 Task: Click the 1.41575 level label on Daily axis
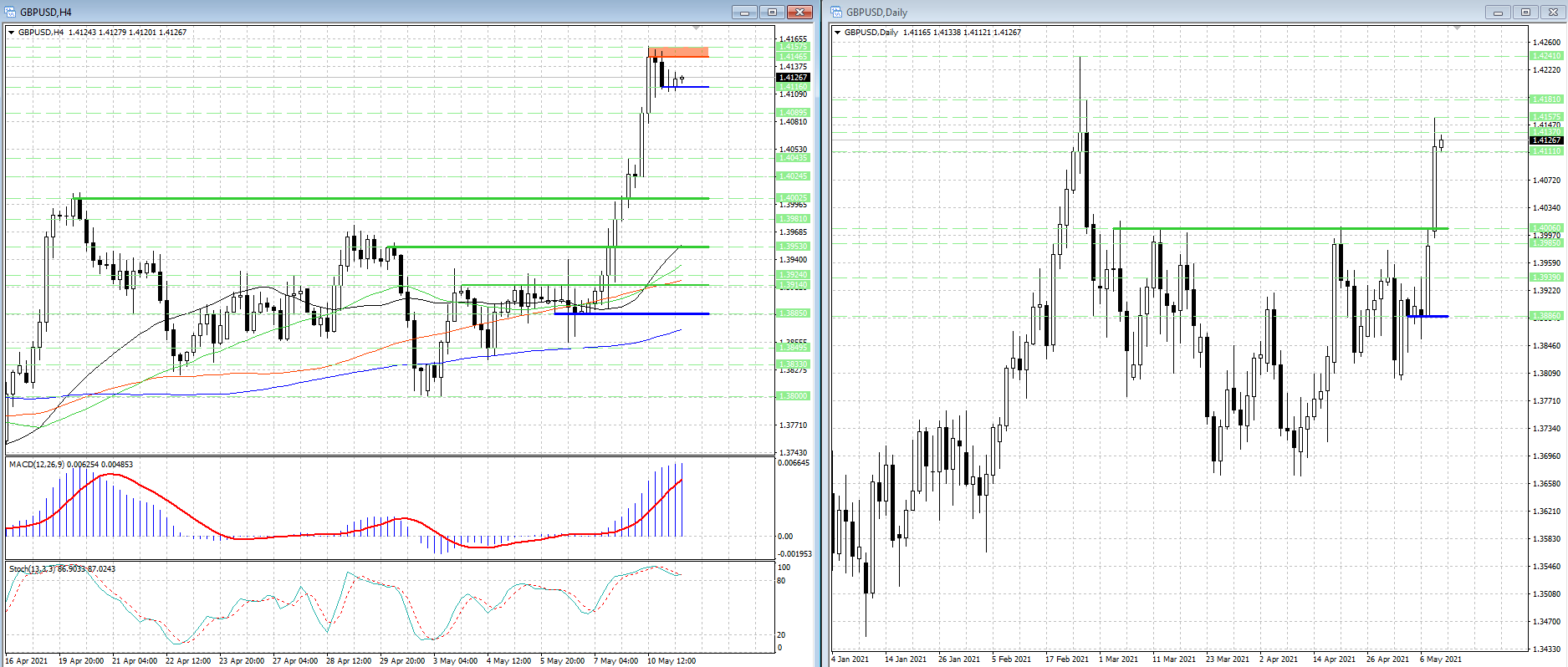(1546, 117)
